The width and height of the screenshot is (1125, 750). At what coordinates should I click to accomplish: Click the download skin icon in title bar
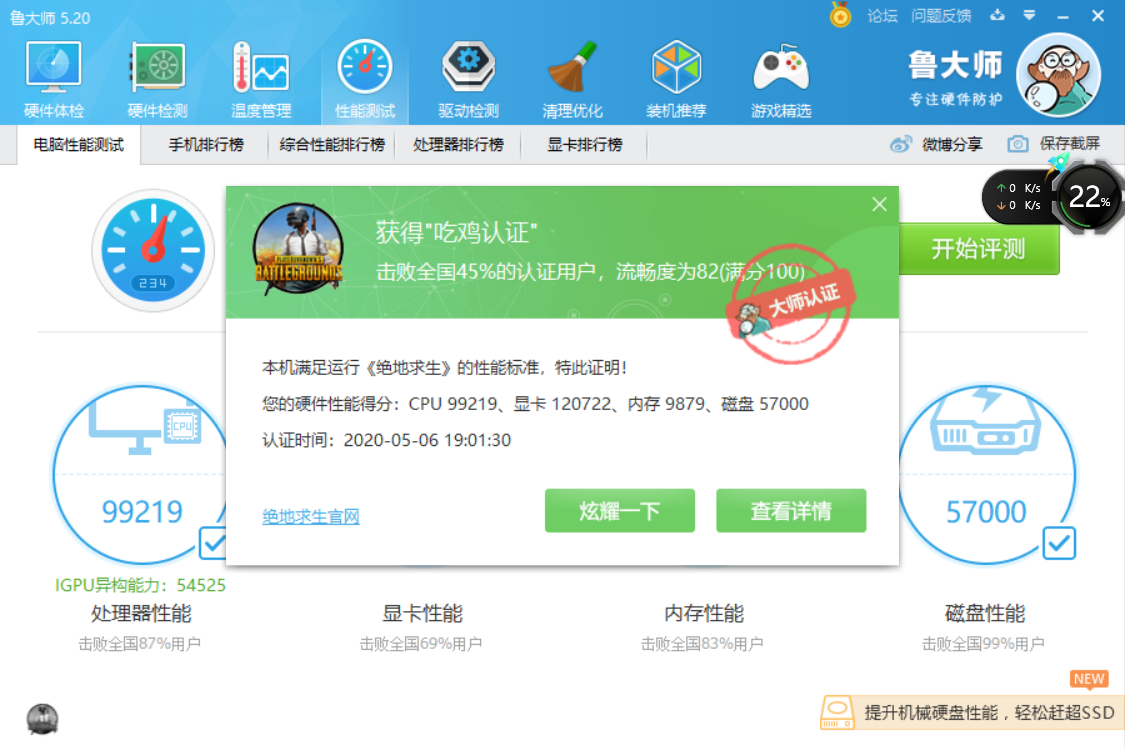pyautogui.click(x=997, y=15)
